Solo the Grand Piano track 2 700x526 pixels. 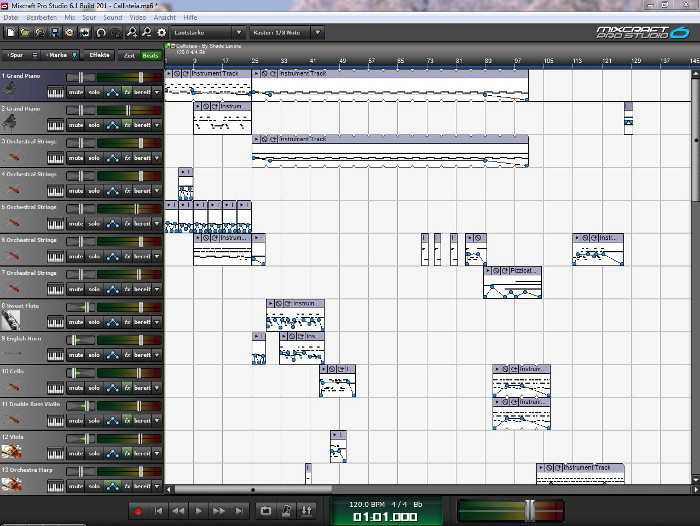94,125
